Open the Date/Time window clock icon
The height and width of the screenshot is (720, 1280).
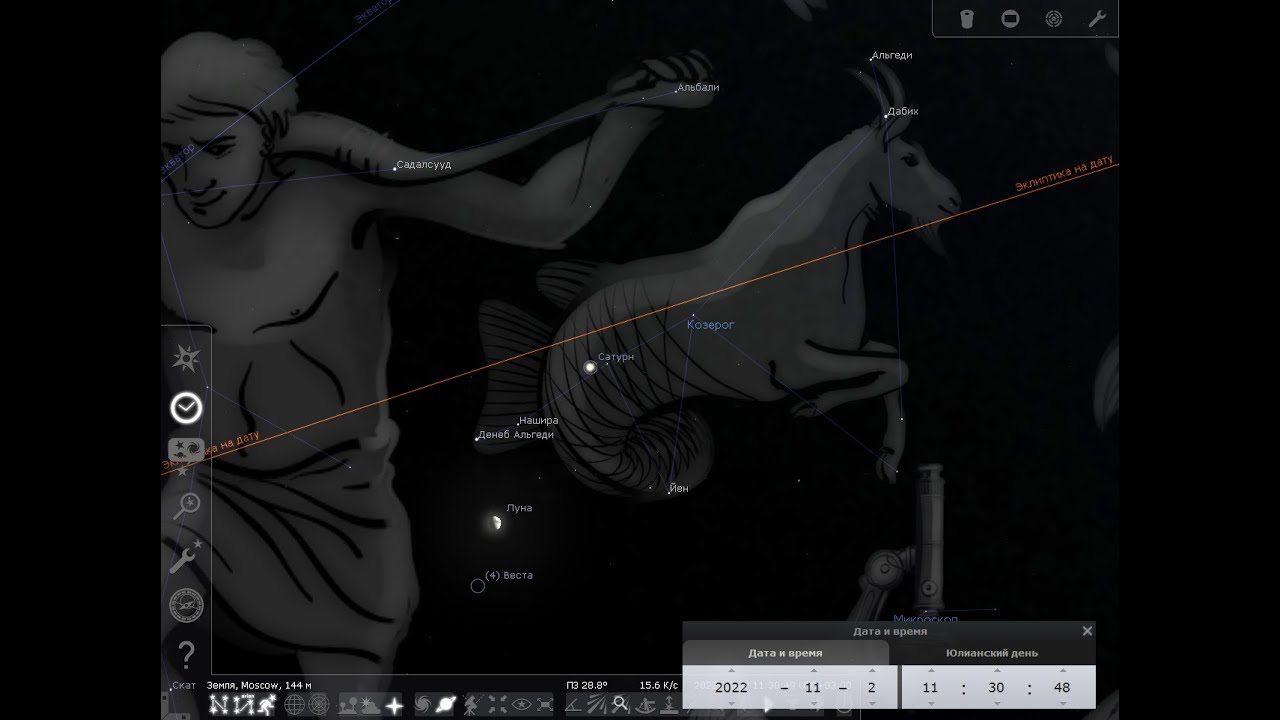click(x=186, y=408)
